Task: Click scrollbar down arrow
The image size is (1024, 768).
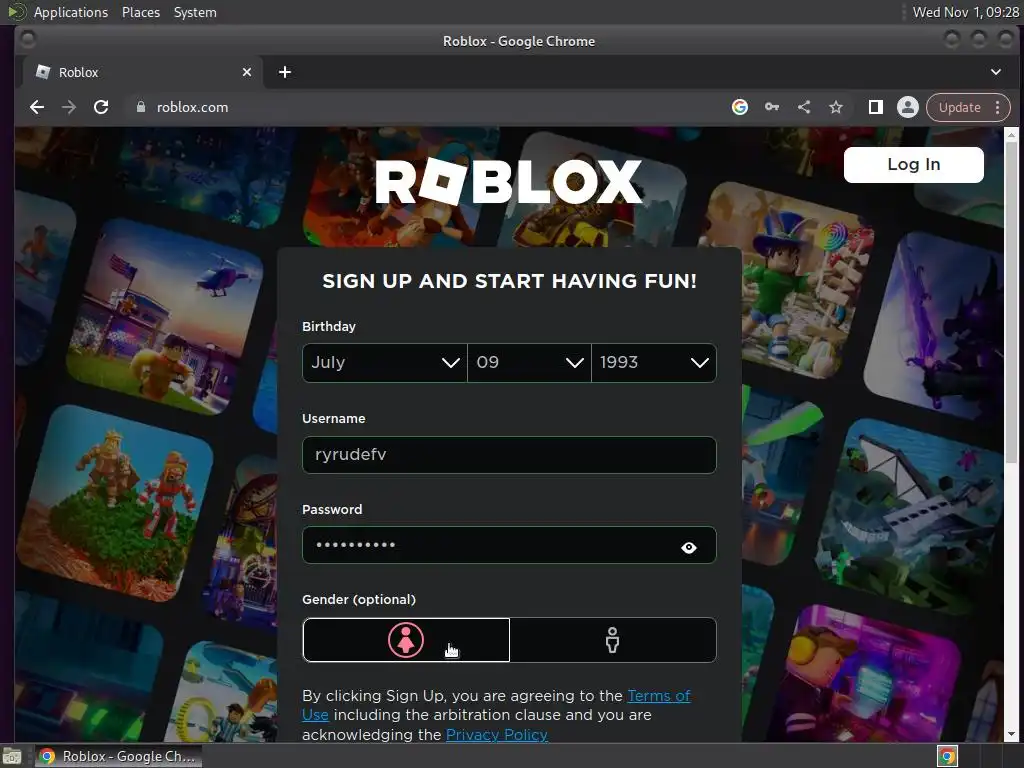Action: point(1012,735)
